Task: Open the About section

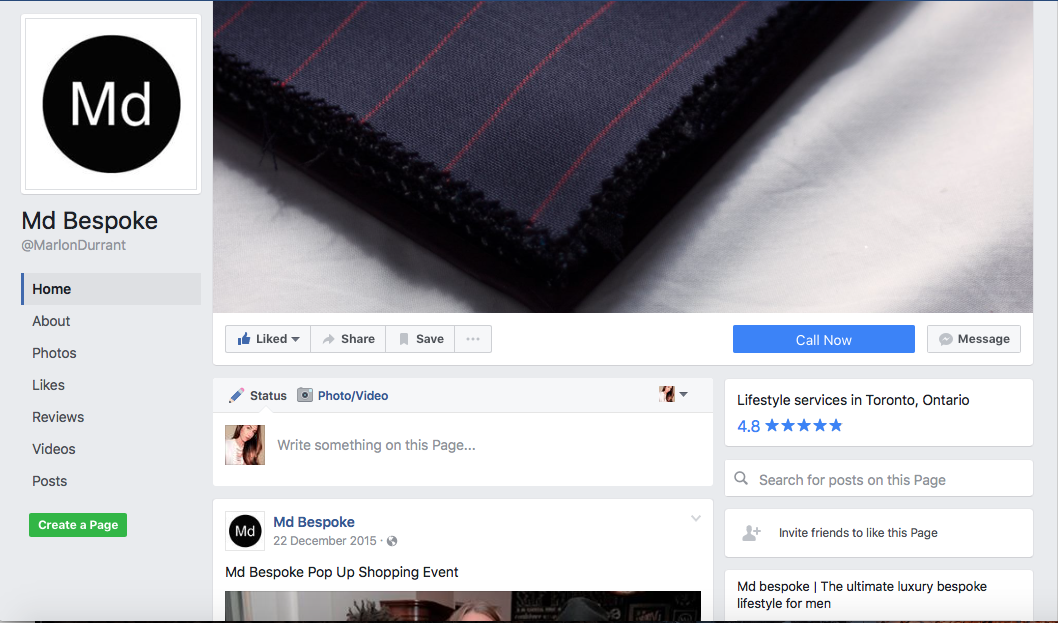Action: coord(51,321)
